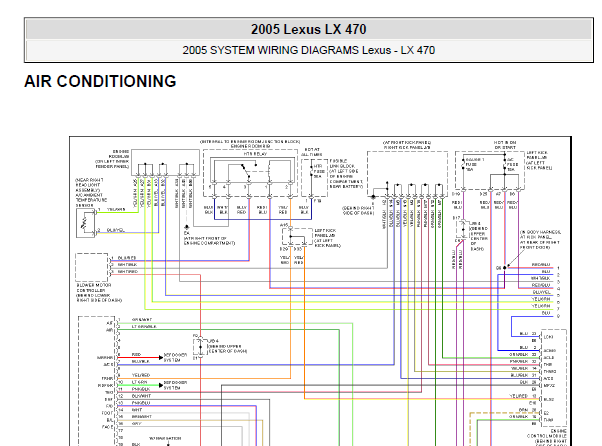Click the 'AIR CONDITIONING' section heading
The height and width of the screenshot is (446, 602).
coord(100,81)
